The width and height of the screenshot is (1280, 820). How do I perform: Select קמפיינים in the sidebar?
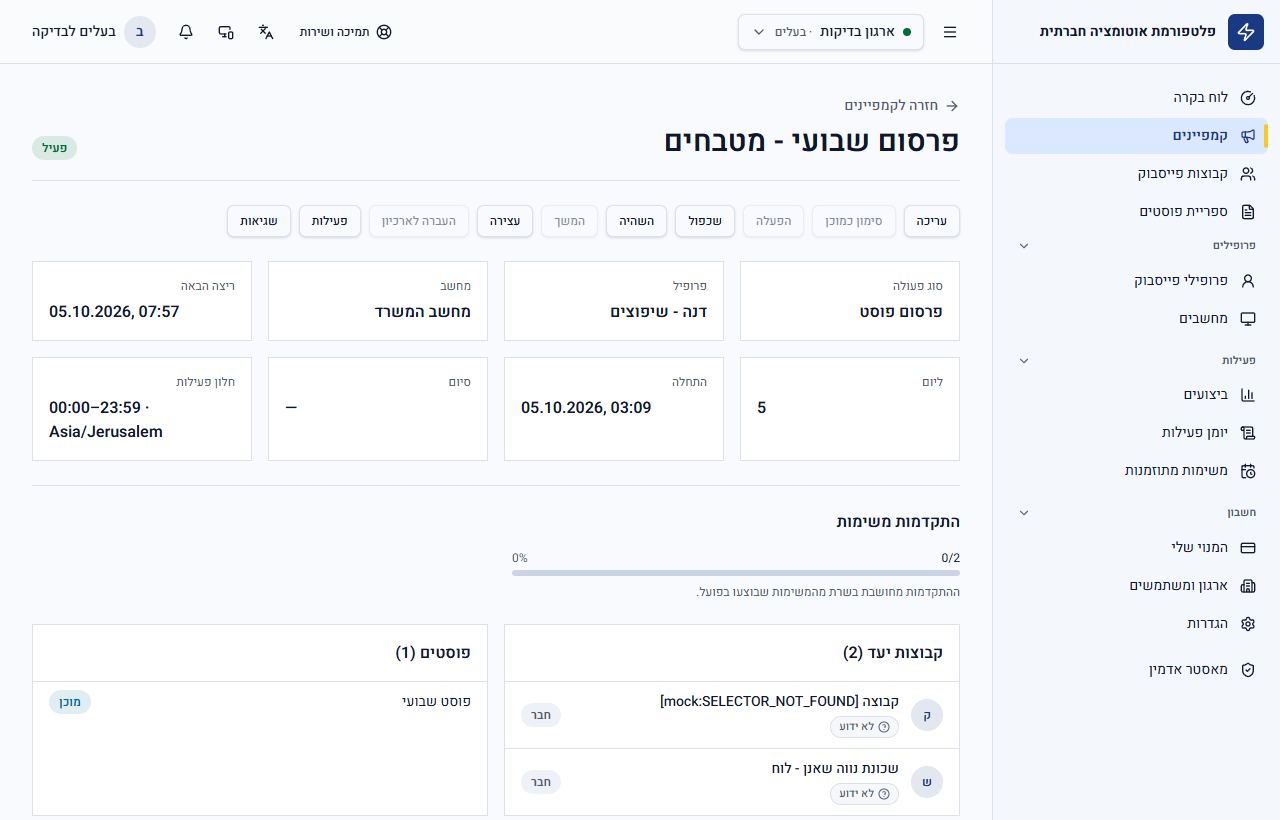[x=1136, y=136]
